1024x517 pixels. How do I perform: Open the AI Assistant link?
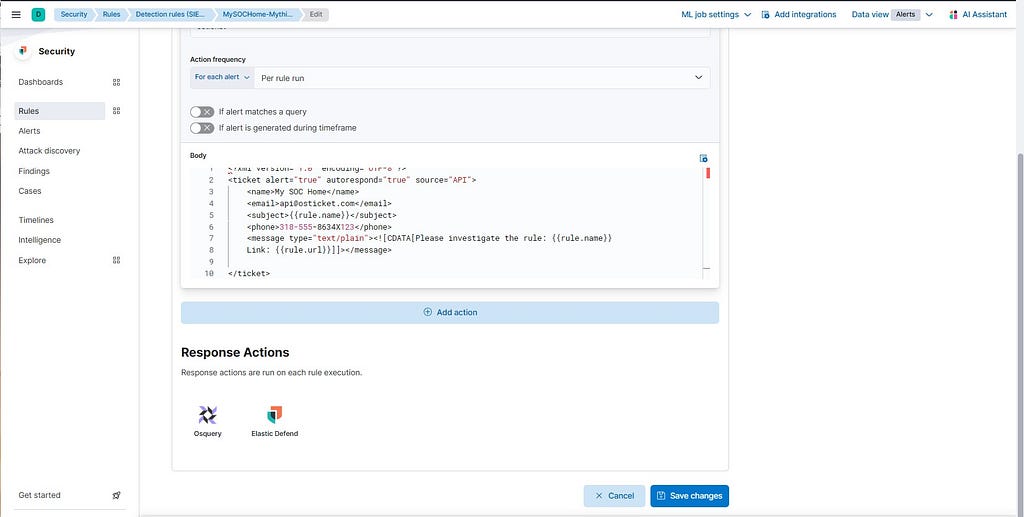tap(978, 14)
